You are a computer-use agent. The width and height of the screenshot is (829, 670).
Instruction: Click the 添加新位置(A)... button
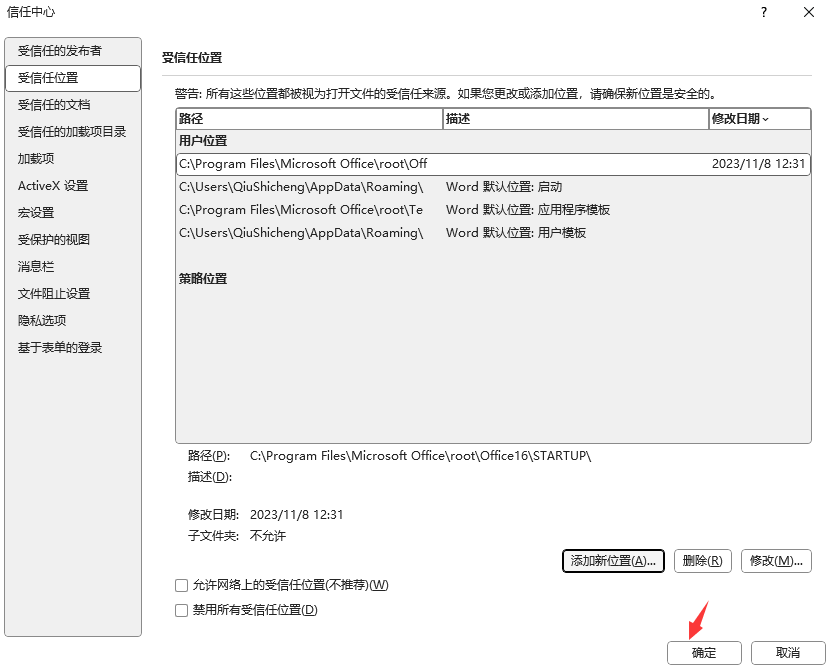point(613,561)
